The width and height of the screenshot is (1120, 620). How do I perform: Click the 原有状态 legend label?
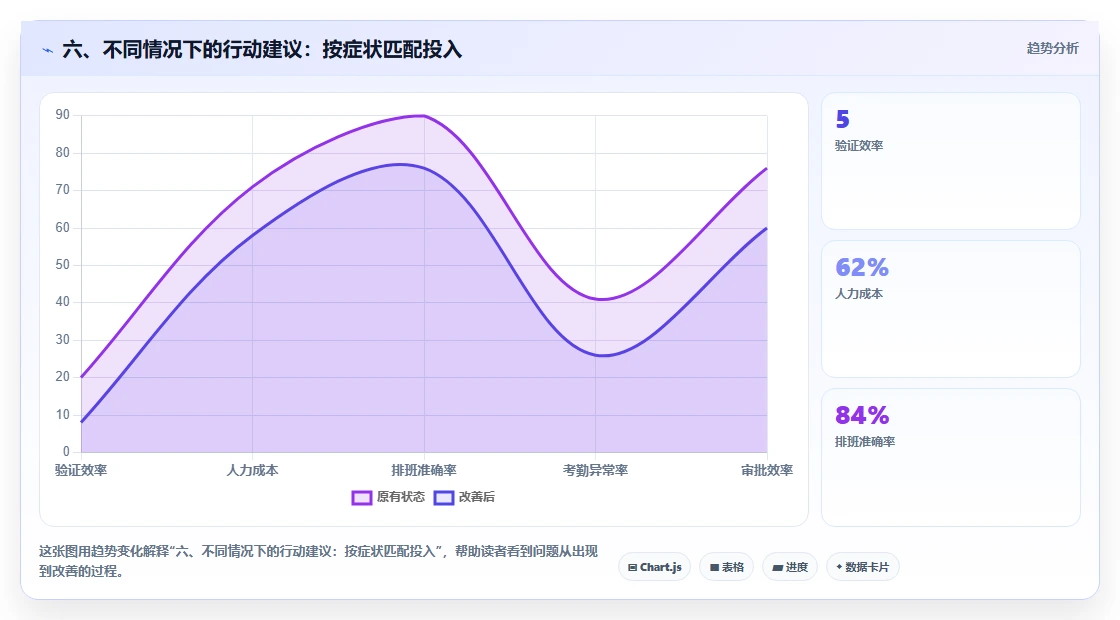click(x=401, y=497)
